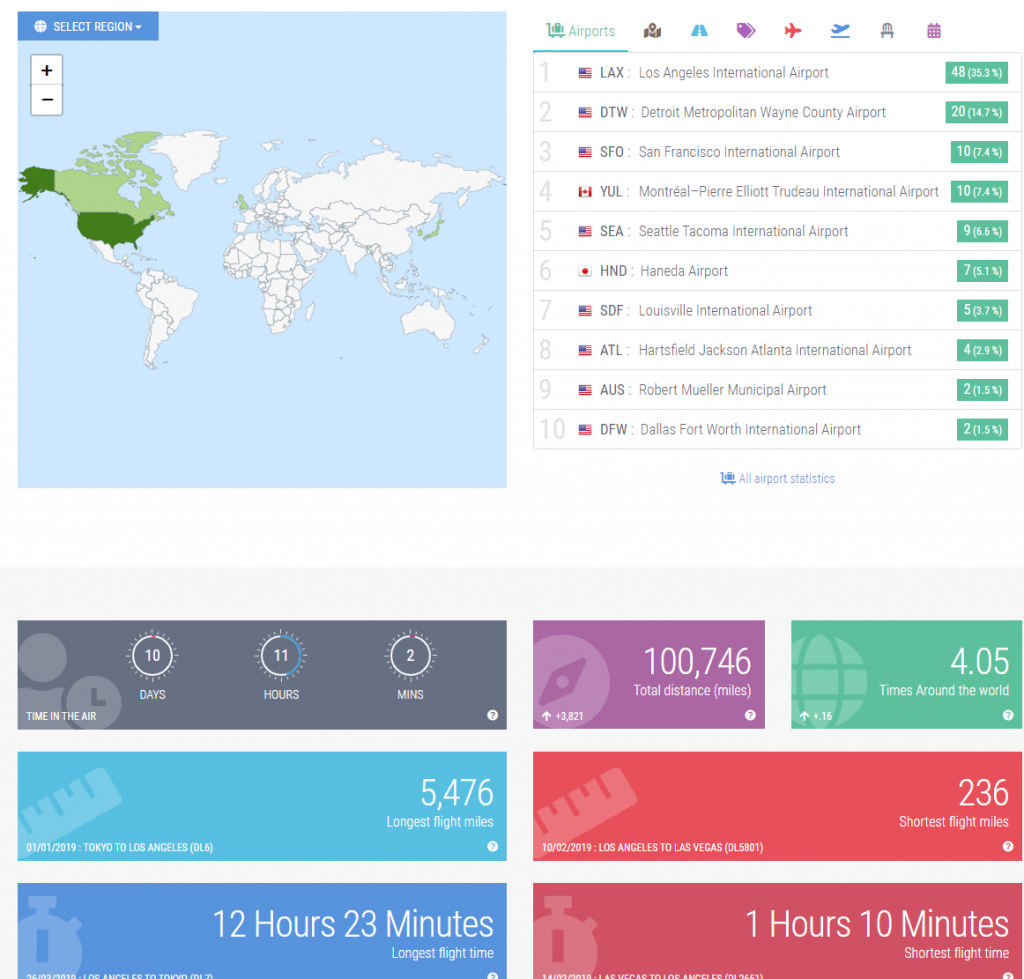The image size is (1024, 979).
Task: Click help icon on Time in the Air card
Action: point(492,715)
